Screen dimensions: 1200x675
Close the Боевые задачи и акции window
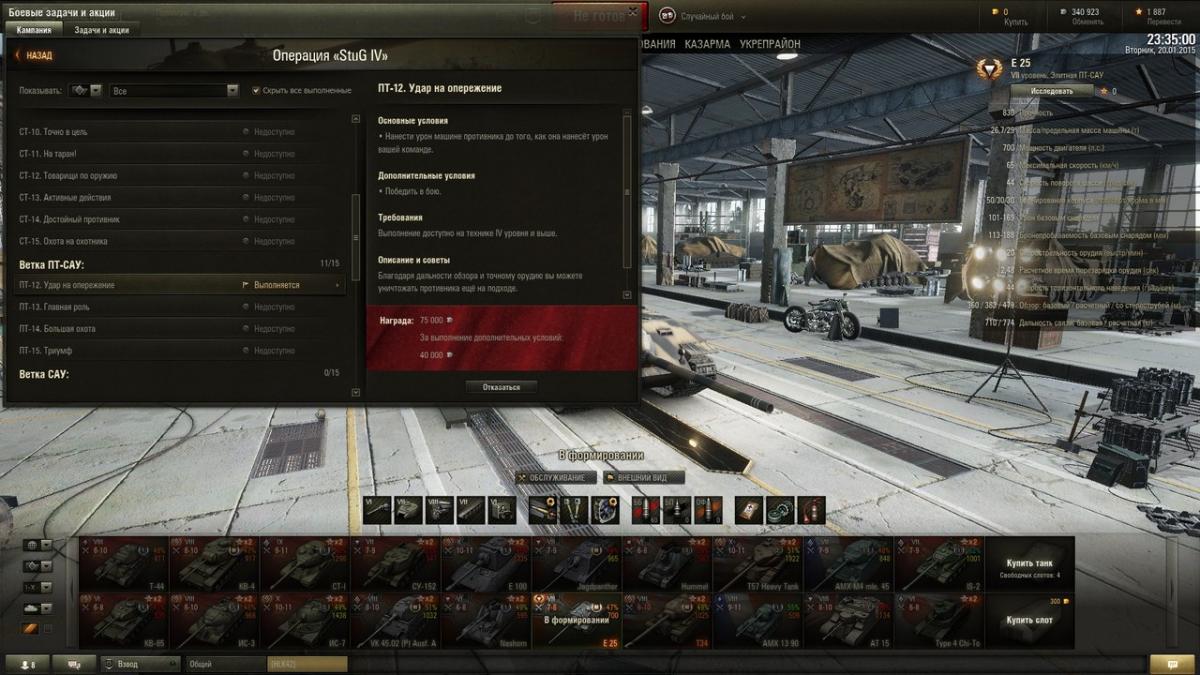coord(631,11)
